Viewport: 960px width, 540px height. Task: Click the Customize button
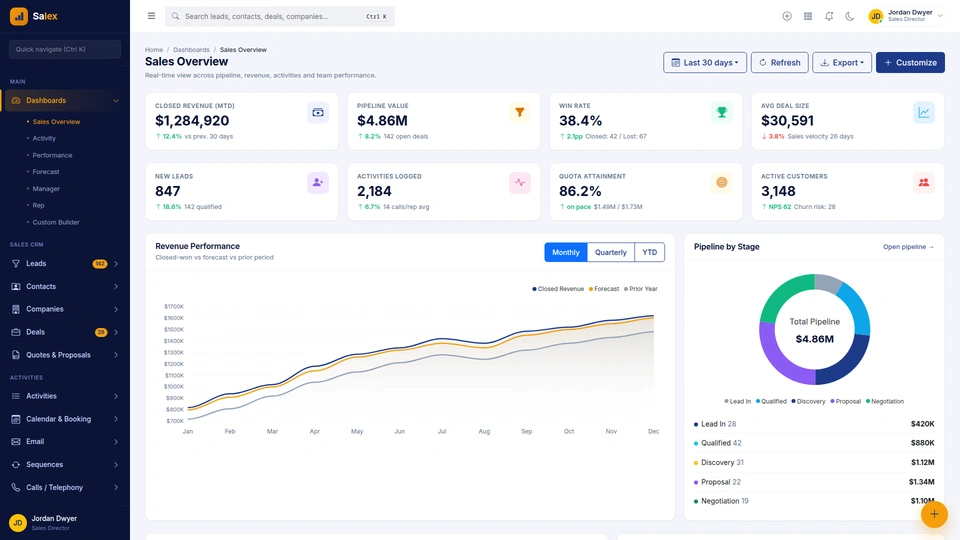pyautogui.click(x=910, y=62)
